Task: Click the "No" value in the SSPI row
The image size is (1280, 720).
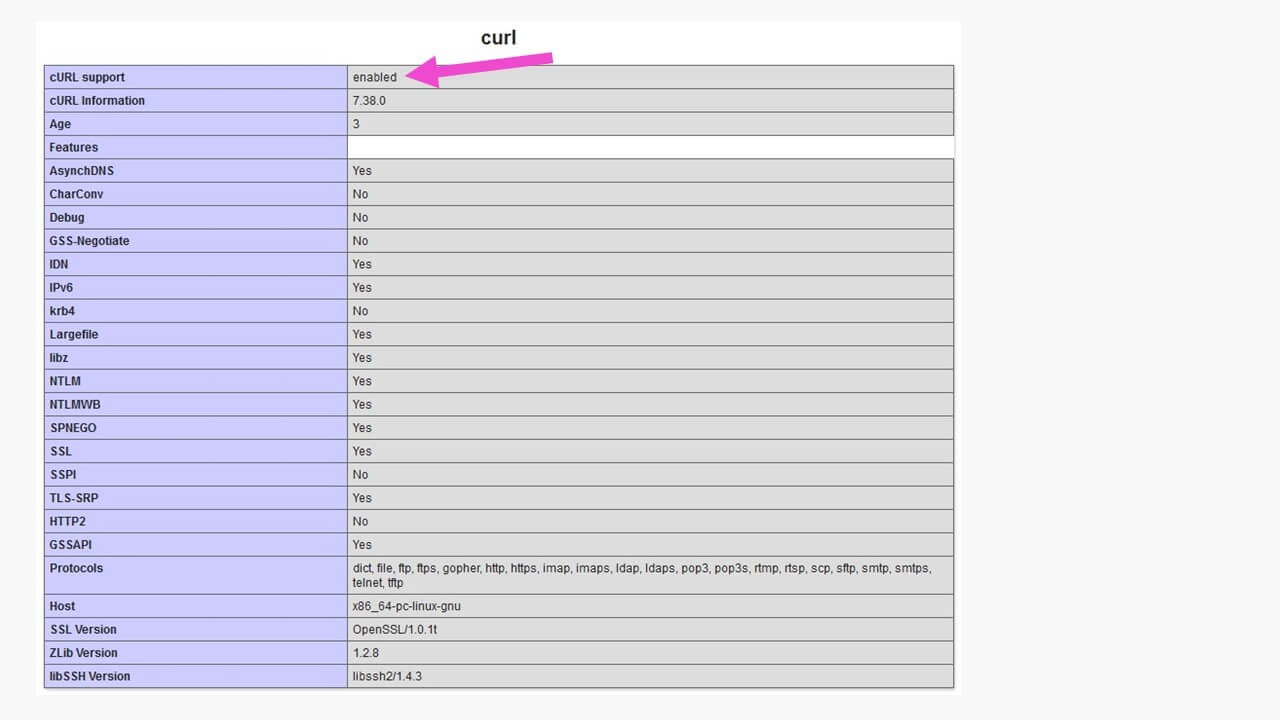Action: (360, 475)
